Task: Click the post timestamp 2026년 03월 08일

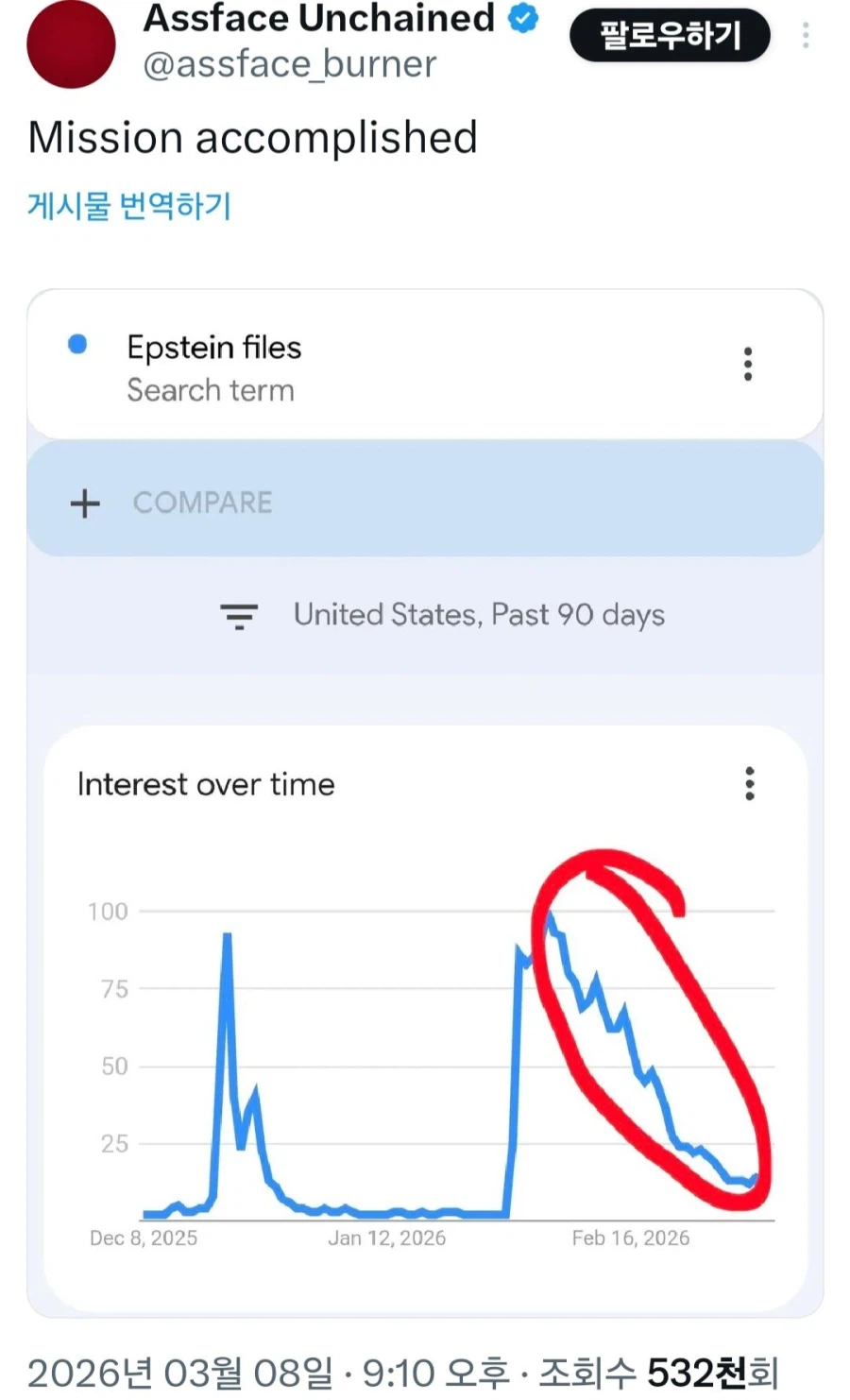Action: [179, 1373]
